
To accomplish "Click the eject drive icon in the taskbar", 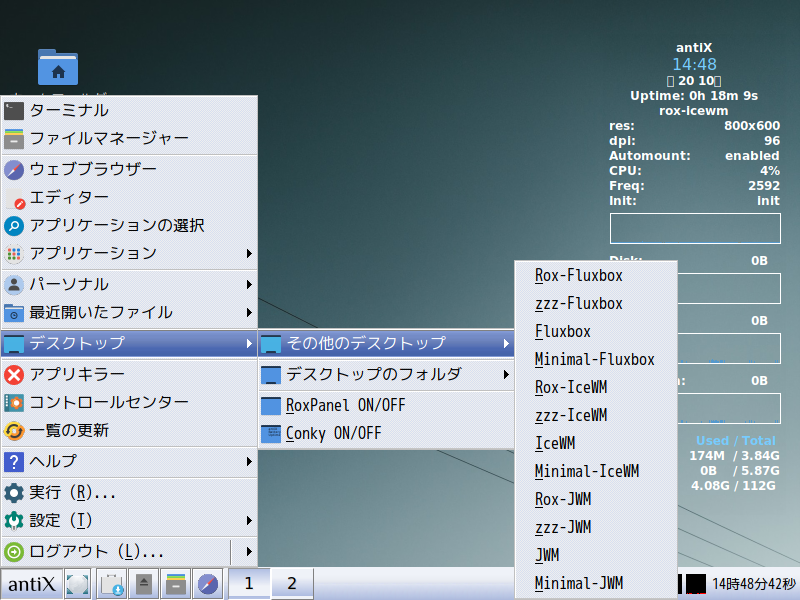I will [144, 584].
